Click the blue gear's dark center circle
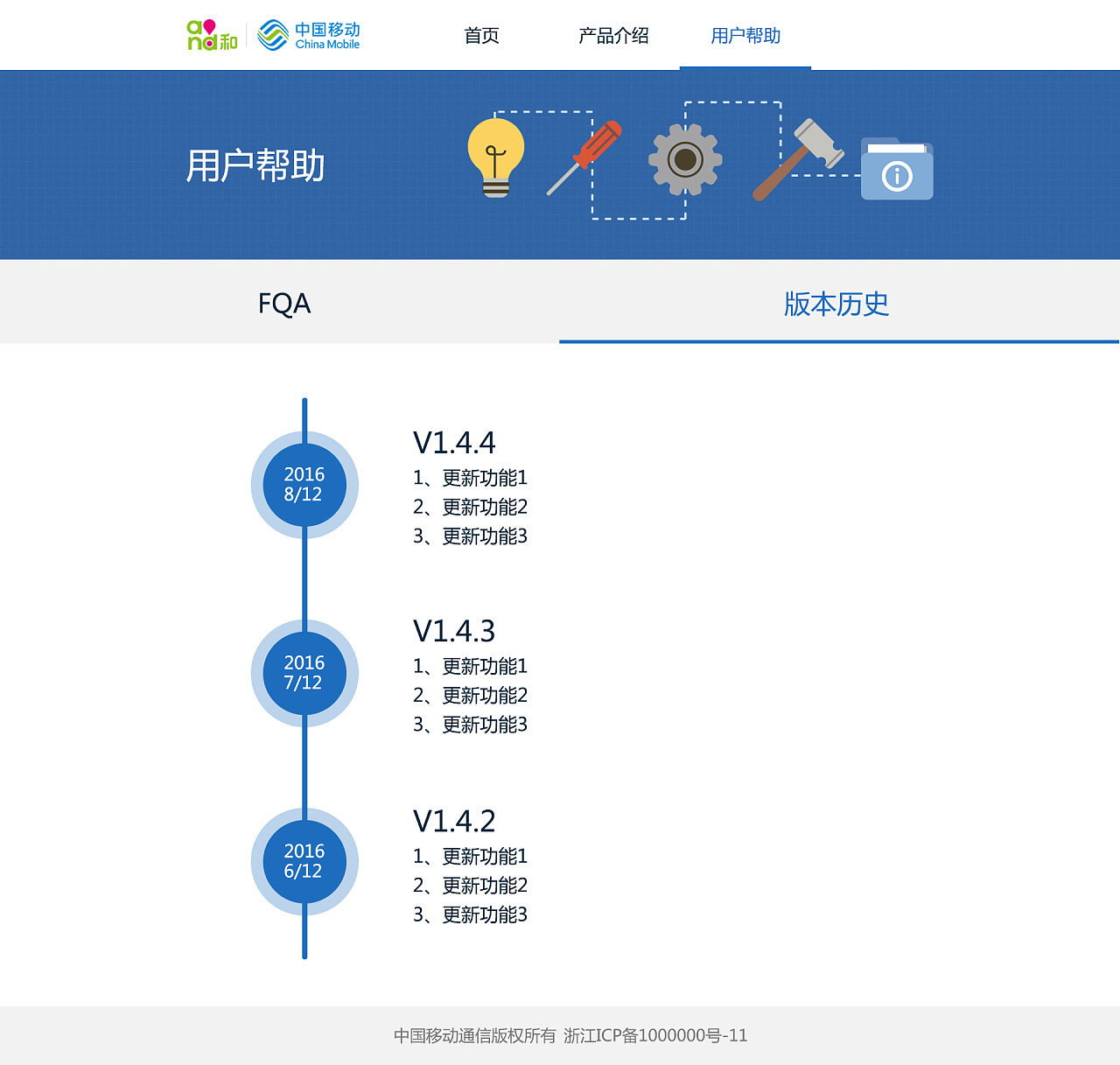 (x=687, y=161)
